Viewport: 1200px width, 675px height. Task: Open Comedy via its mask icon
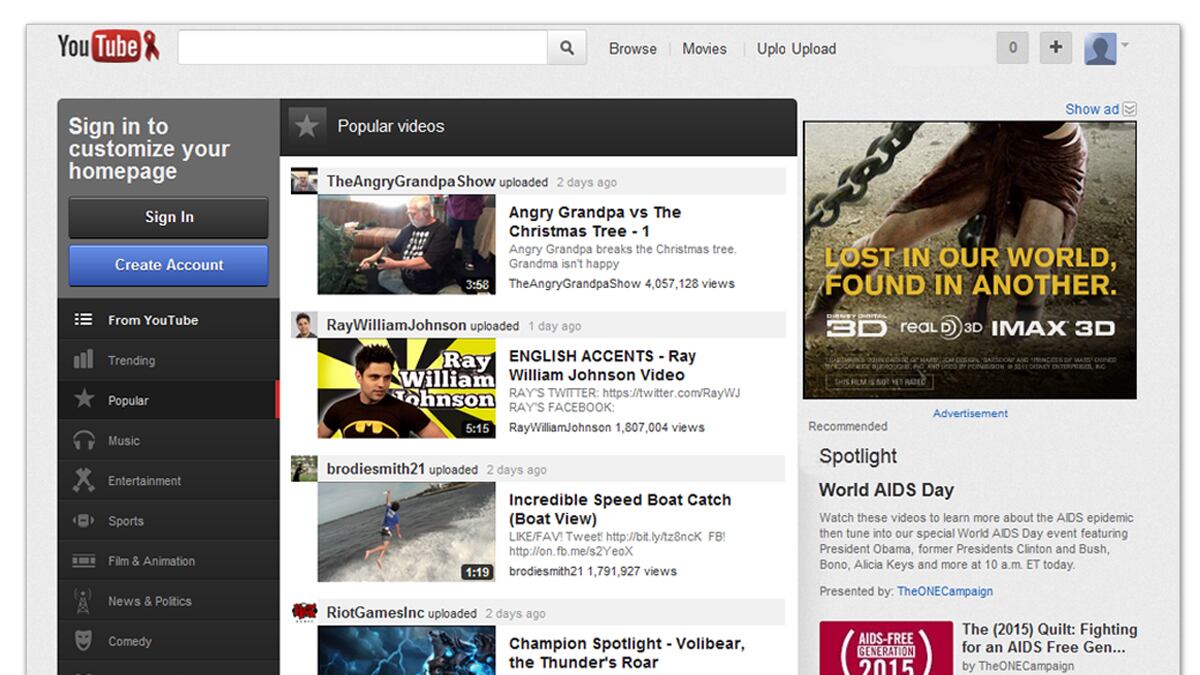click(83, 640)
